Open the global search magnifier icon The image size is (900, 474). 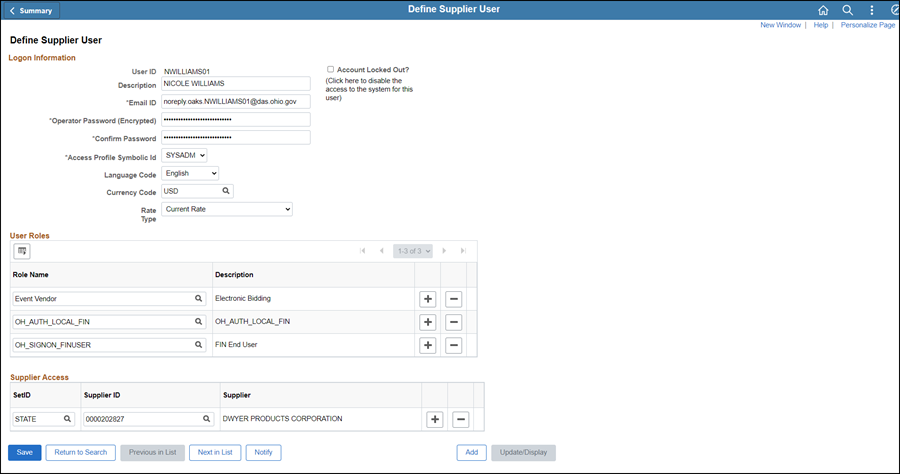pos(847,10)
